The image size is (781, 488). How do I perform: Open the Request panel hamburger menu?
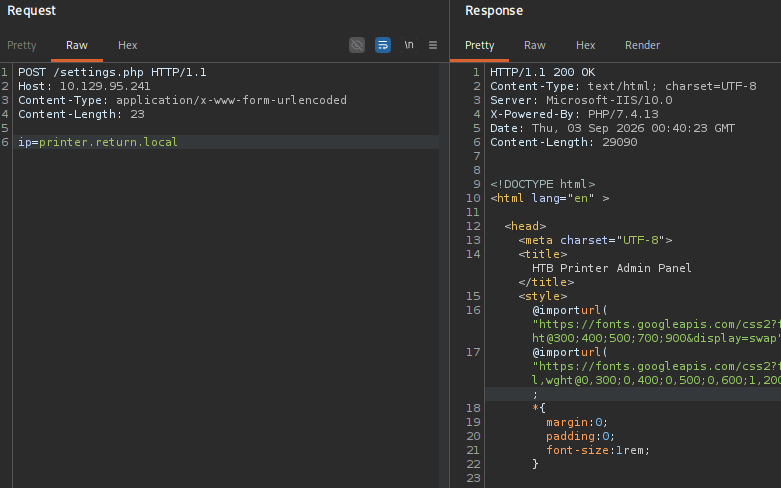[433, 45]
